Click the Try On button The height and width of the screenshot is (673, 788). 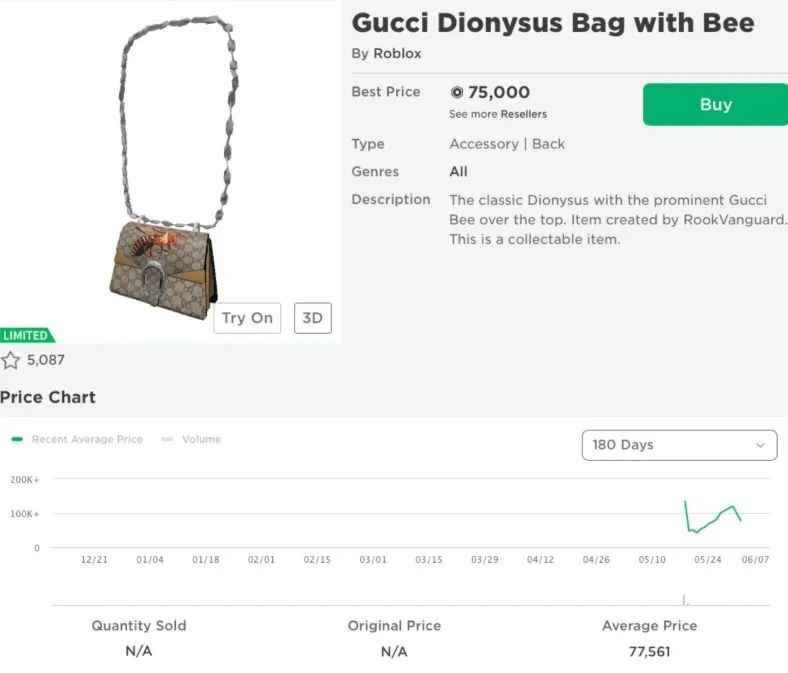(247, 318)
